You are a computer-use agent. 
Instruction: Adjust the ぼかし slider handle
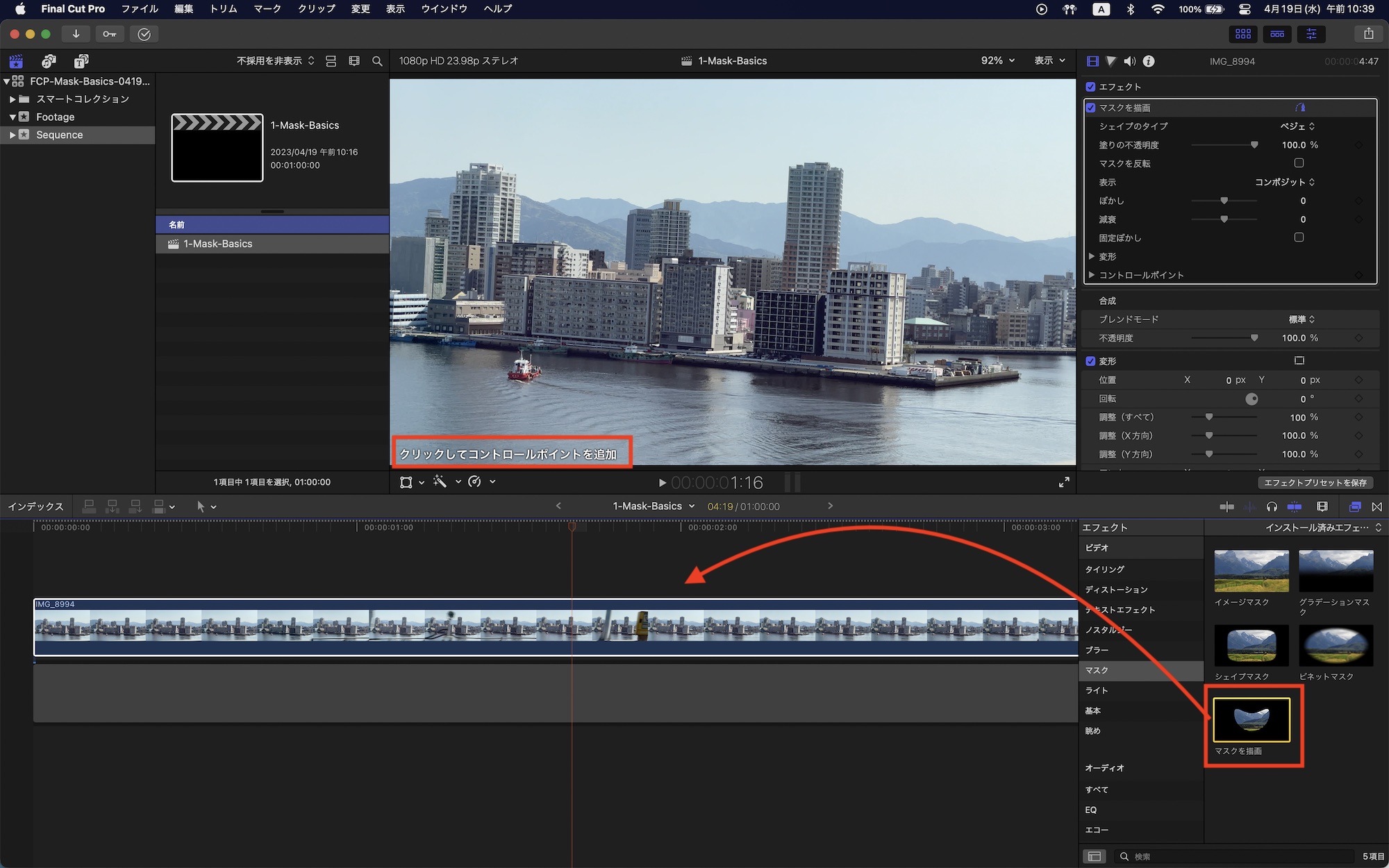point(1224,201)
